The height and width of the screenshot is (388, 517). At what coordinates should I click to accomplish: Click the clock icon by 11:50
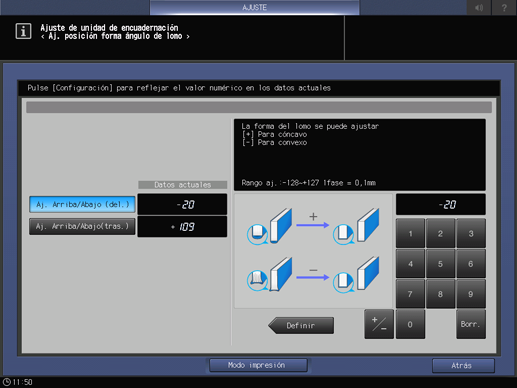click(7, 382)
